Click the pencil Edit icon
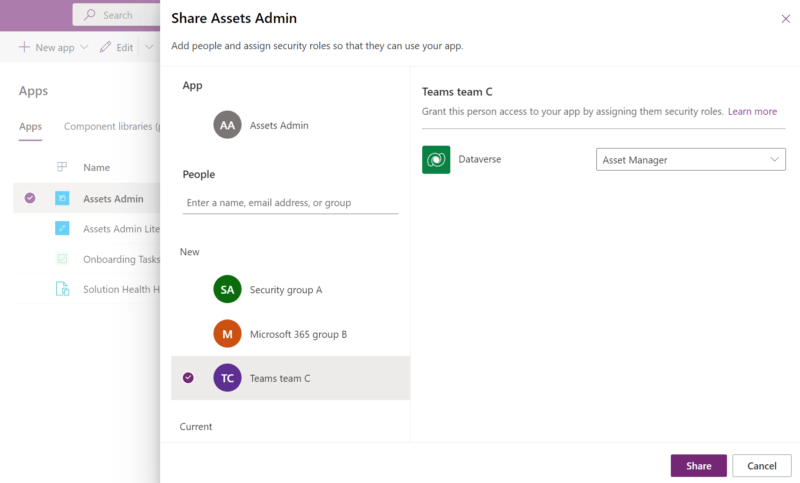Screen dimensions: 800x483 point(105,47)
